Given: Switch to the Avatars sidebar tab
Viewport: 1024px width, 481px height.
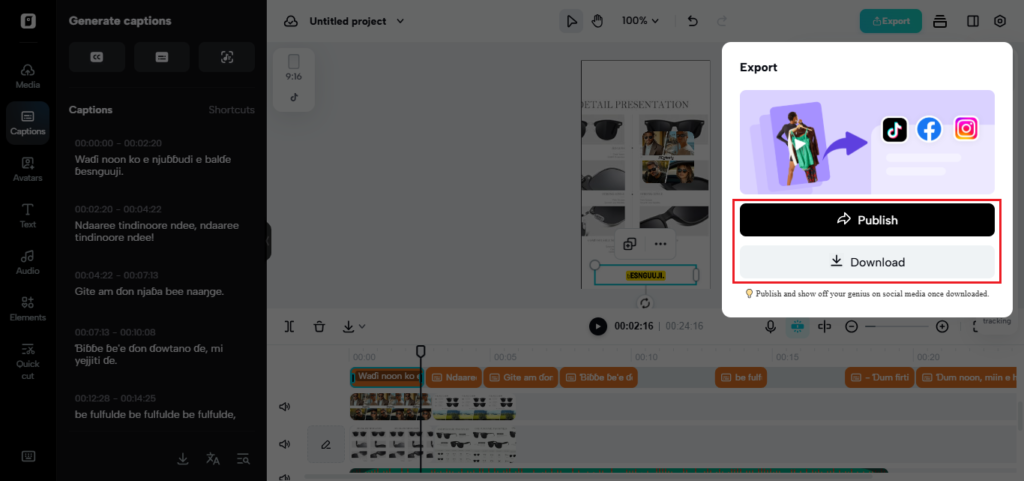Looking at the screenshot, I should click(x=28, y=169).
